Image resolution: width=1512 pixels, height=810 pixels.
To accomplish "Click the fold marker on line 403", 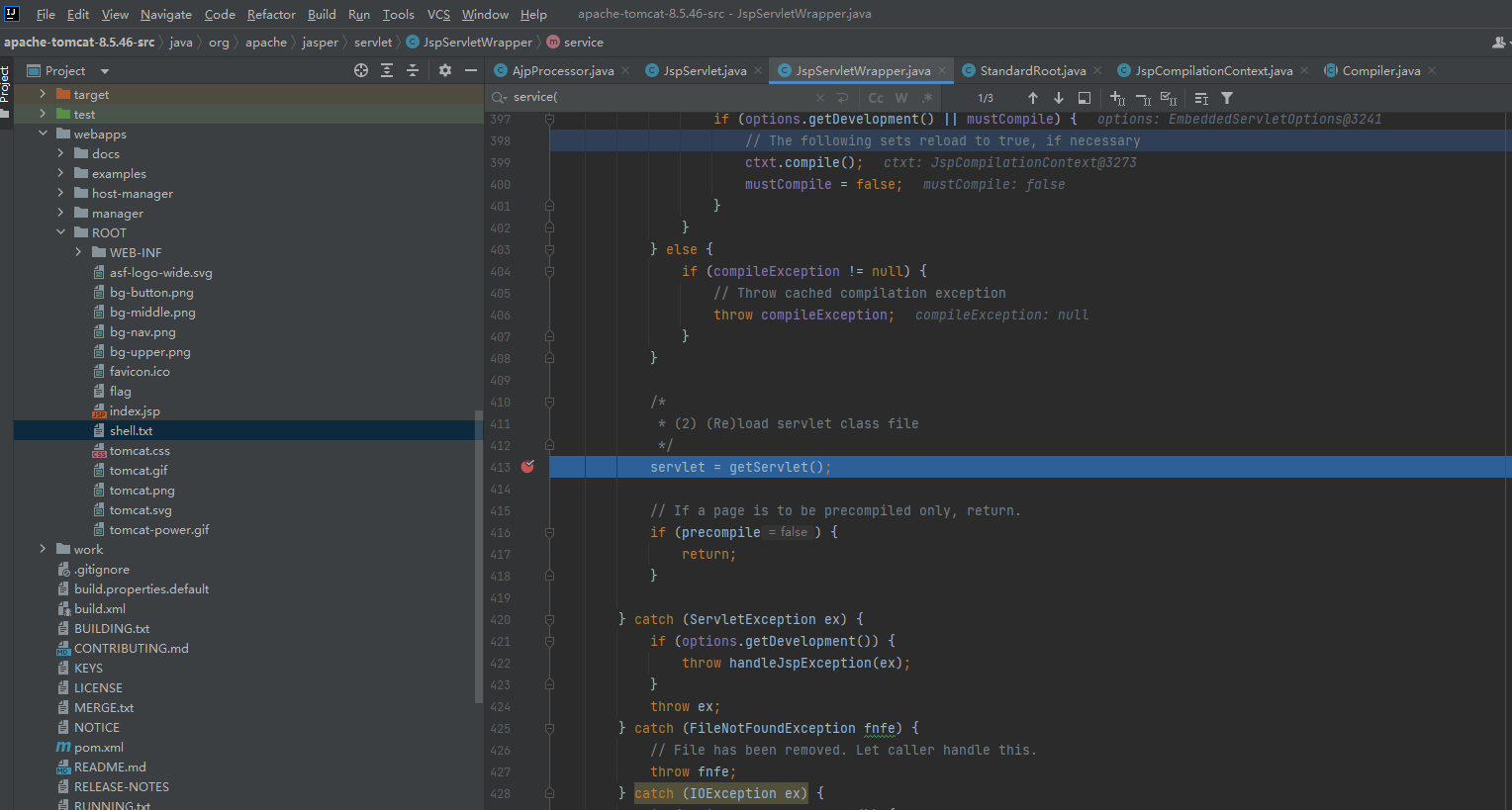I will (549, 250).
